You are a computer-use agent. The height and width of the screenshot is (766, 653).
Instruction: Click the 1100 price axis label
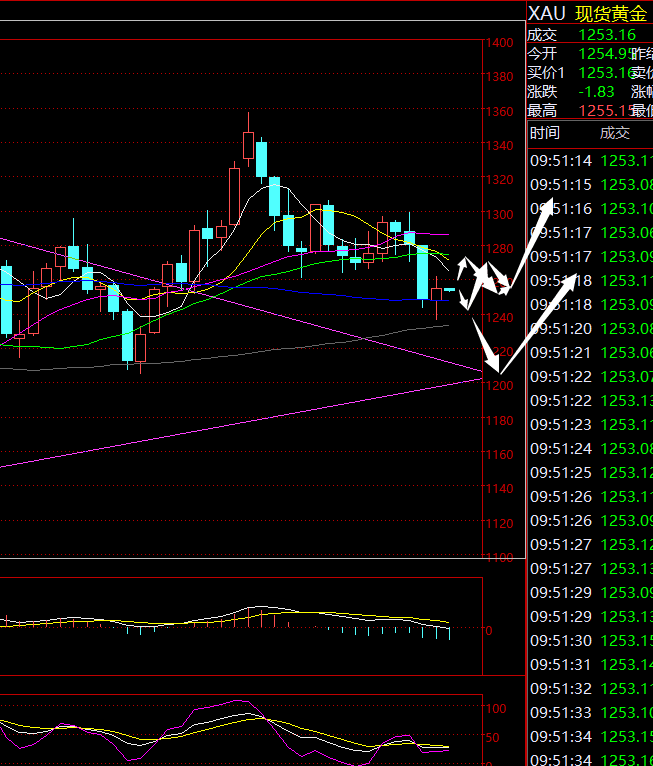[x=499, y=558]
